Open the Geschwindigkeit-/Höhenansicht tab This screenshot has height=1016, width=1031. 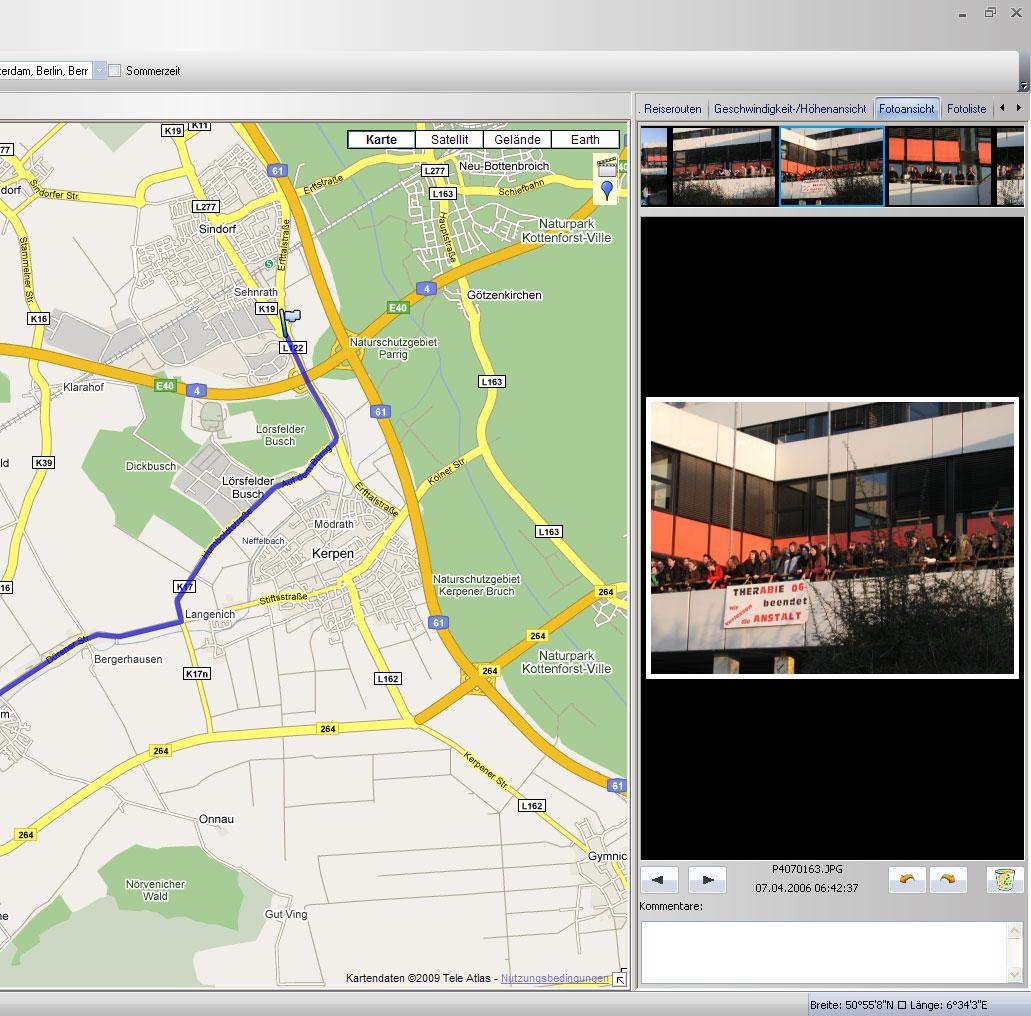click(x=790, y=109)
